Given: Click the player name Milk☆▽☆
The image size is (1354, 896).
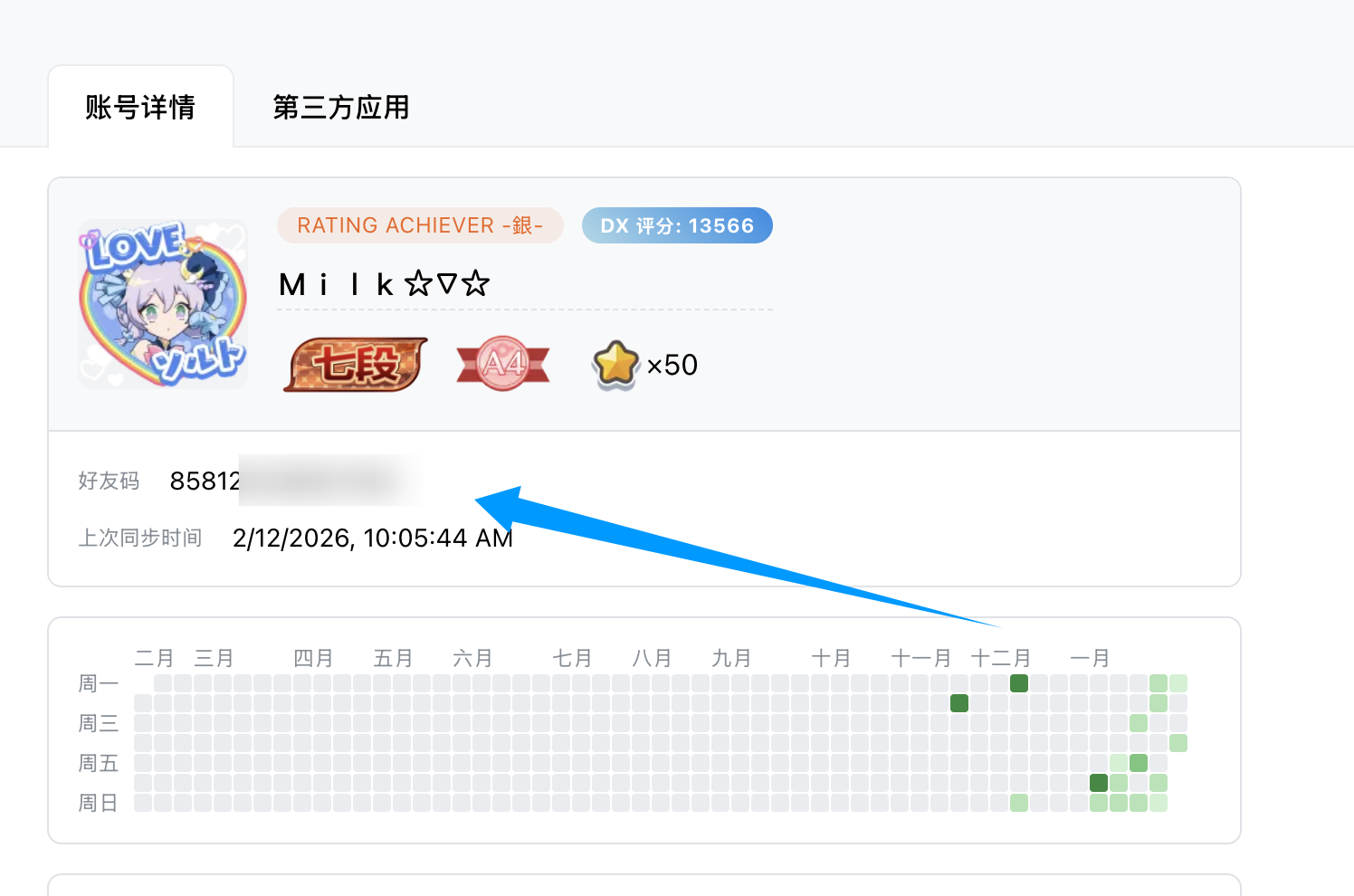Looking at the screenshot, I should click(384, 285).
